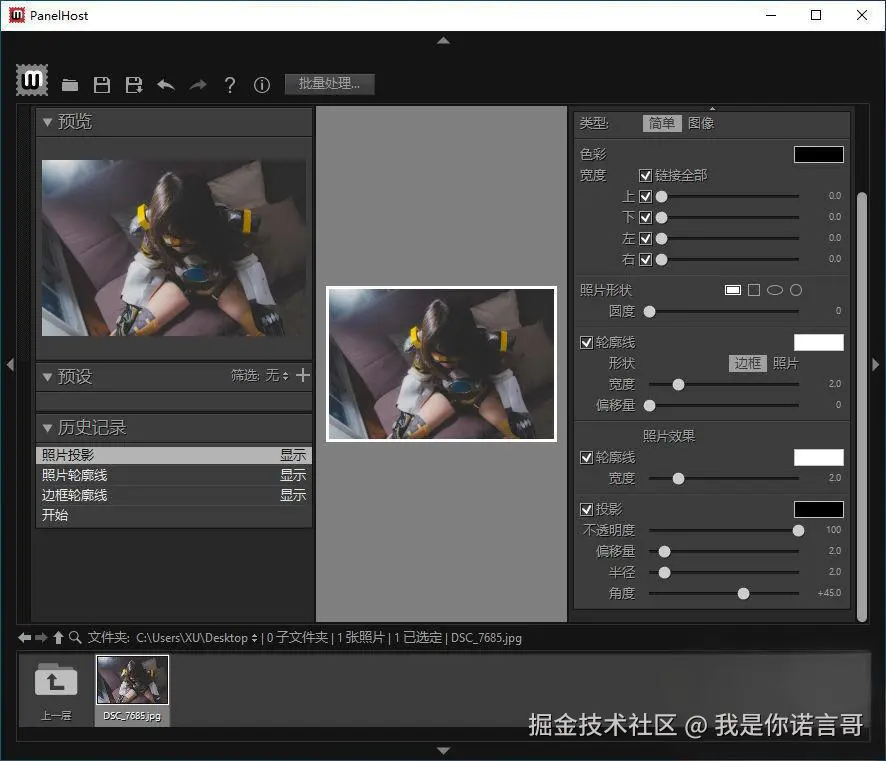This screenshot has height=761, width=886.
Task: Toggle the 下 width checkbox
Action: pos(645,218)
